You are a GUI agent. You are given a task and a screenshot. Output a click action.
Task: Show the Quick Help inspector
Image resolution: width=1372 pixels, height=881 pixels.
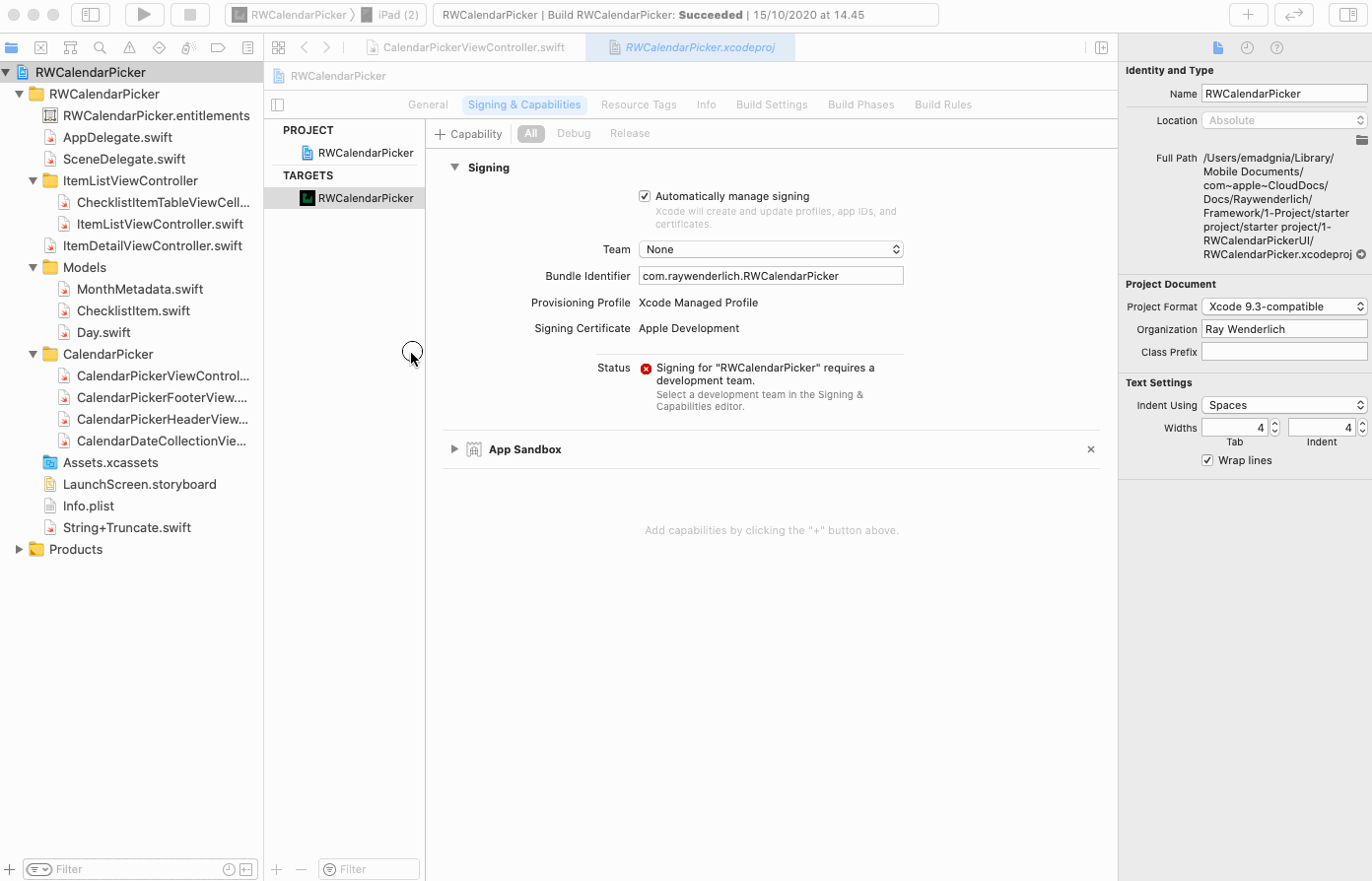click(1276, 47)
